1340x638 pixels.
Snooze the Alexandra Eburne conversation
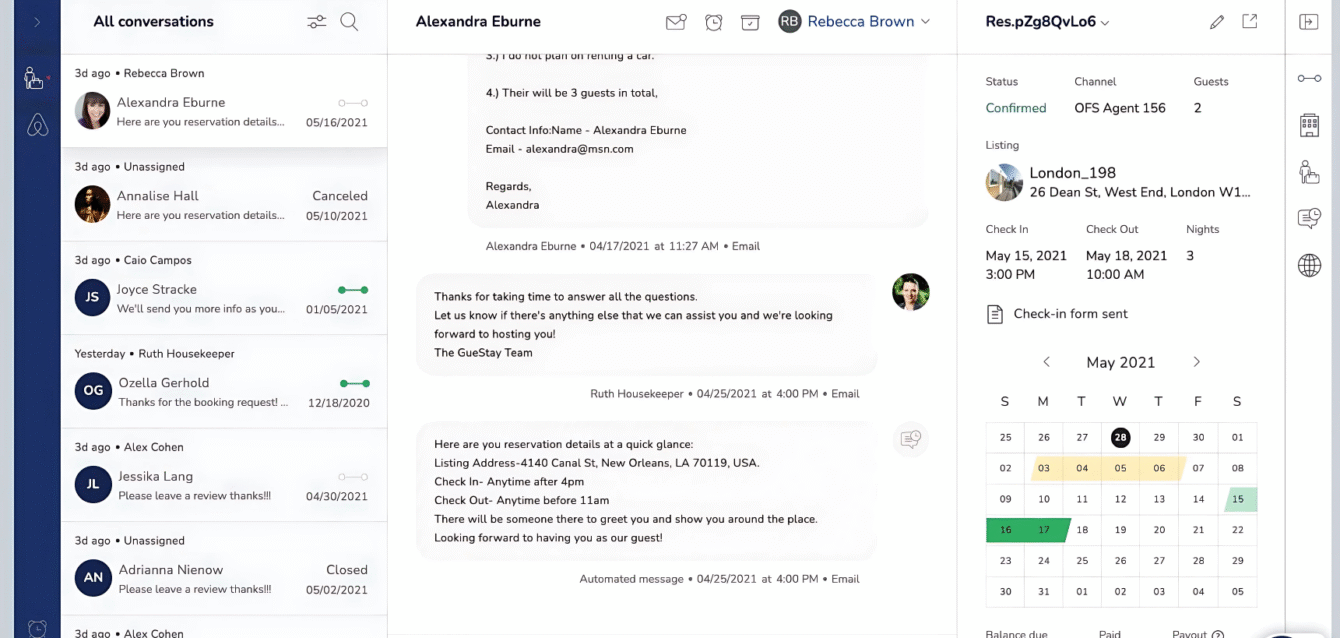pos(713,20)
